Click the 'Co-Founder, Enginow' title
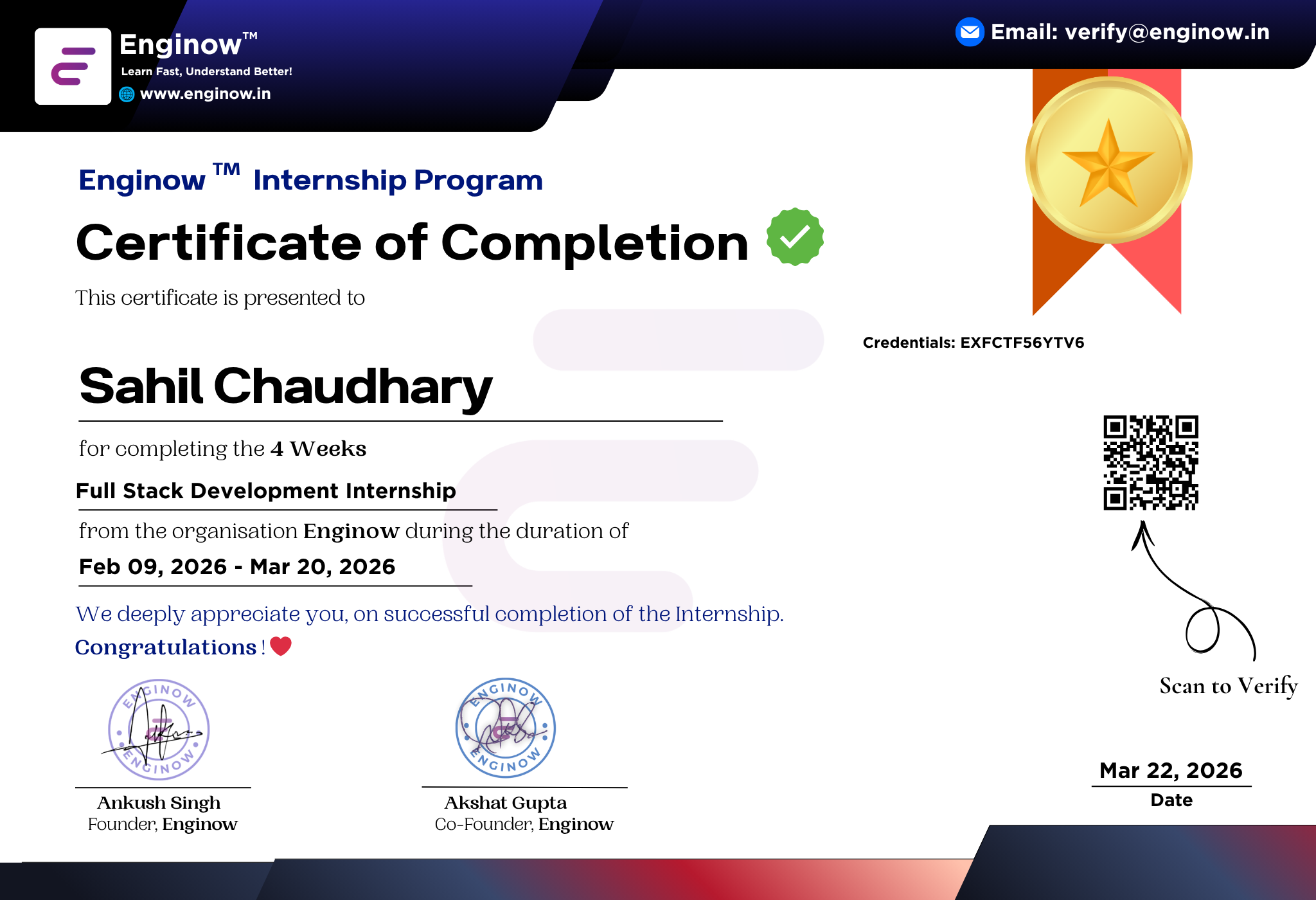1316x900 pixels. point(524,824)
